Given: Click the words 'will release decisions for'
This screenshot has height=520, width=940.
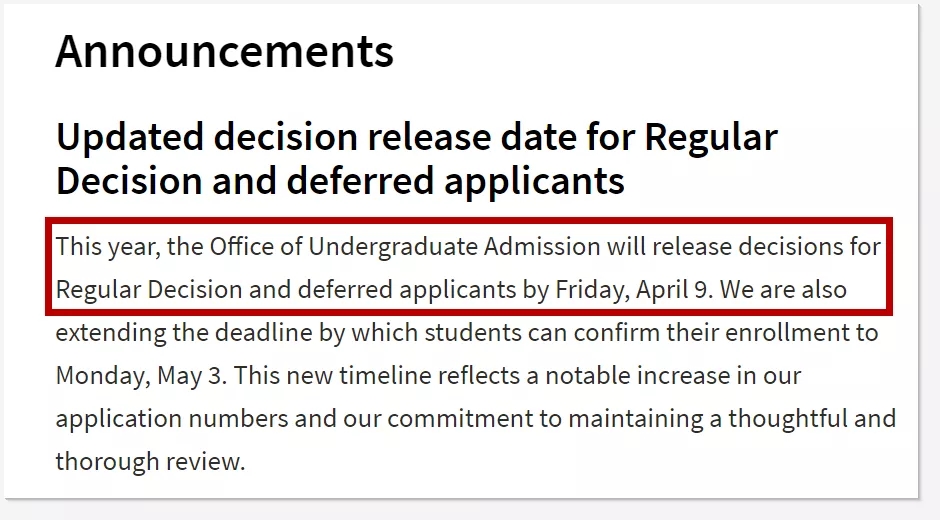Looking at the screenshot, I should point(743,247).
